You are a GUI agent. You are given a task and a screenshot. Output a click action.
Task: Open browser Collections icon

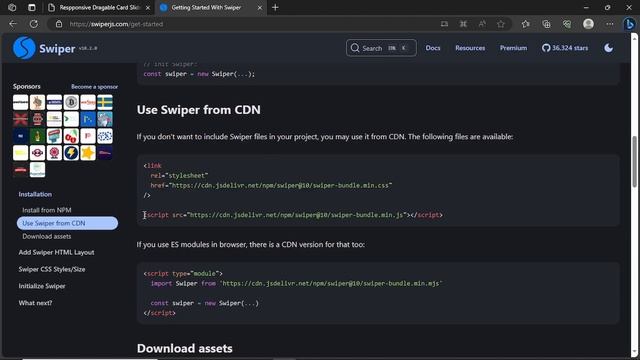[546, 24]
